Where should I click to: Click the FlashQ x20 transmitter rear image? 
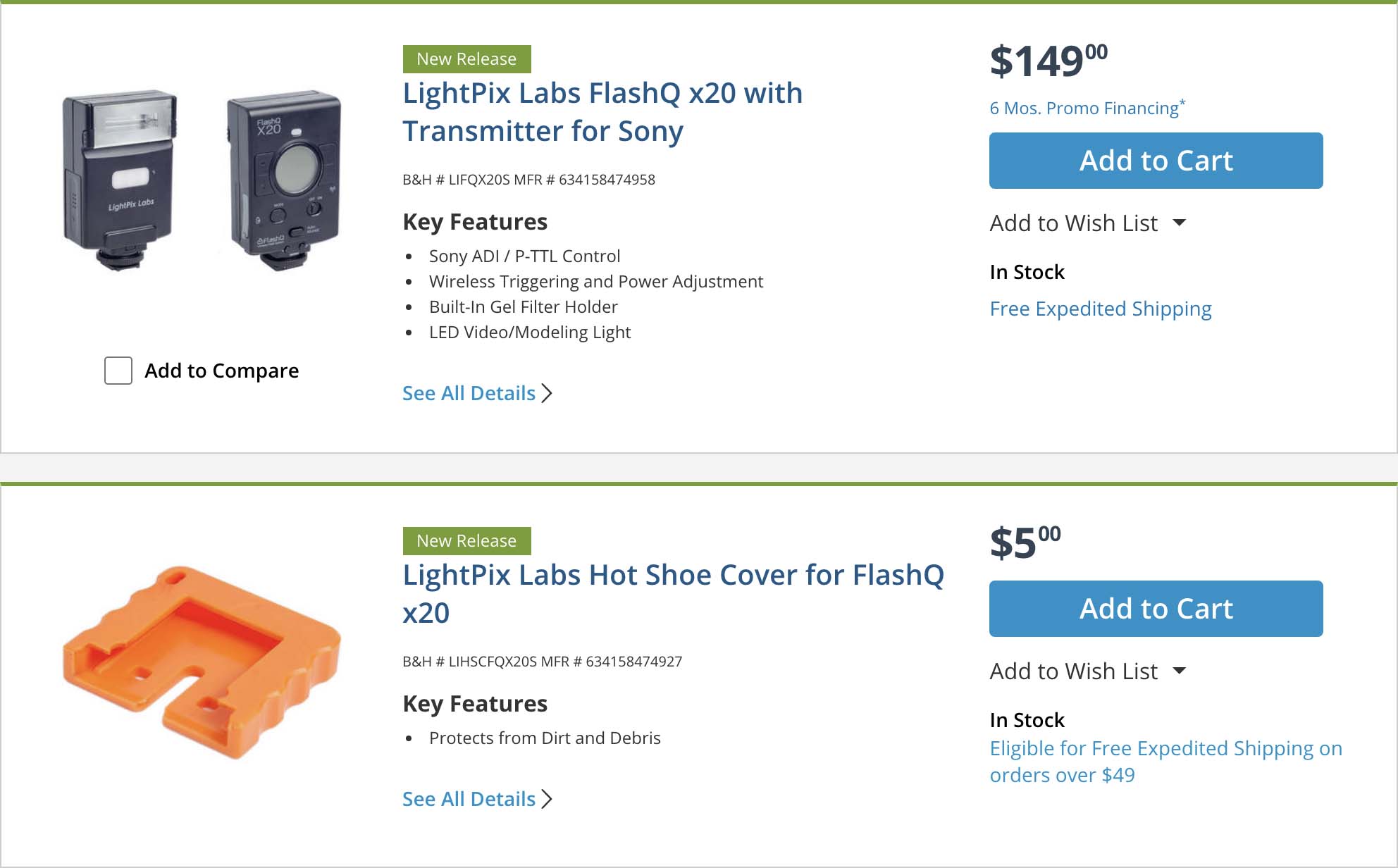(284, 180)
